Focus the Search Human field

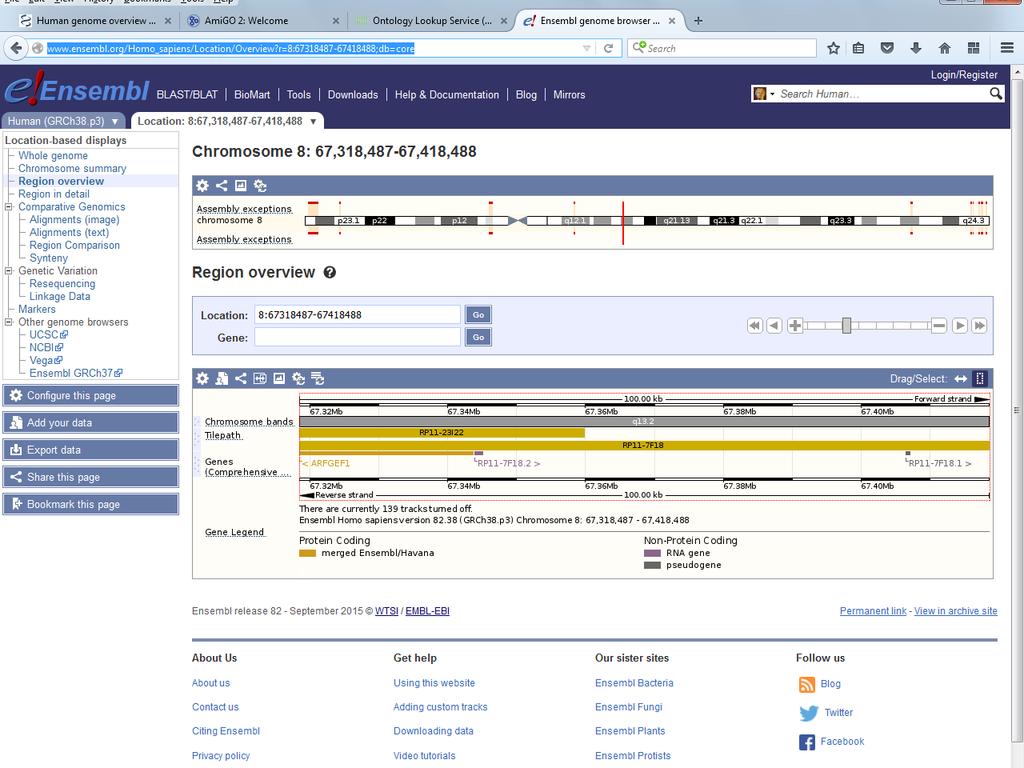[x=882, y=94]
